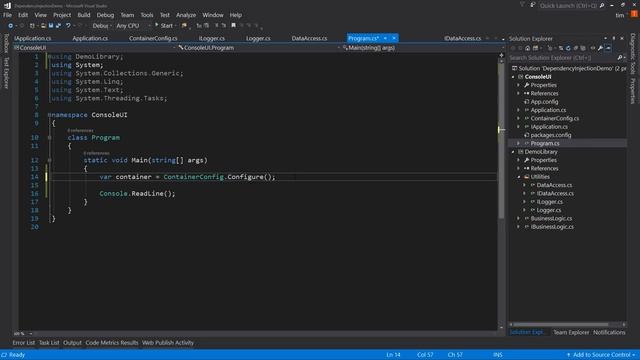Click the Solution Explorer horizontal scrollbar
Screen dimensions: 640x360
[x=561, y=324]
